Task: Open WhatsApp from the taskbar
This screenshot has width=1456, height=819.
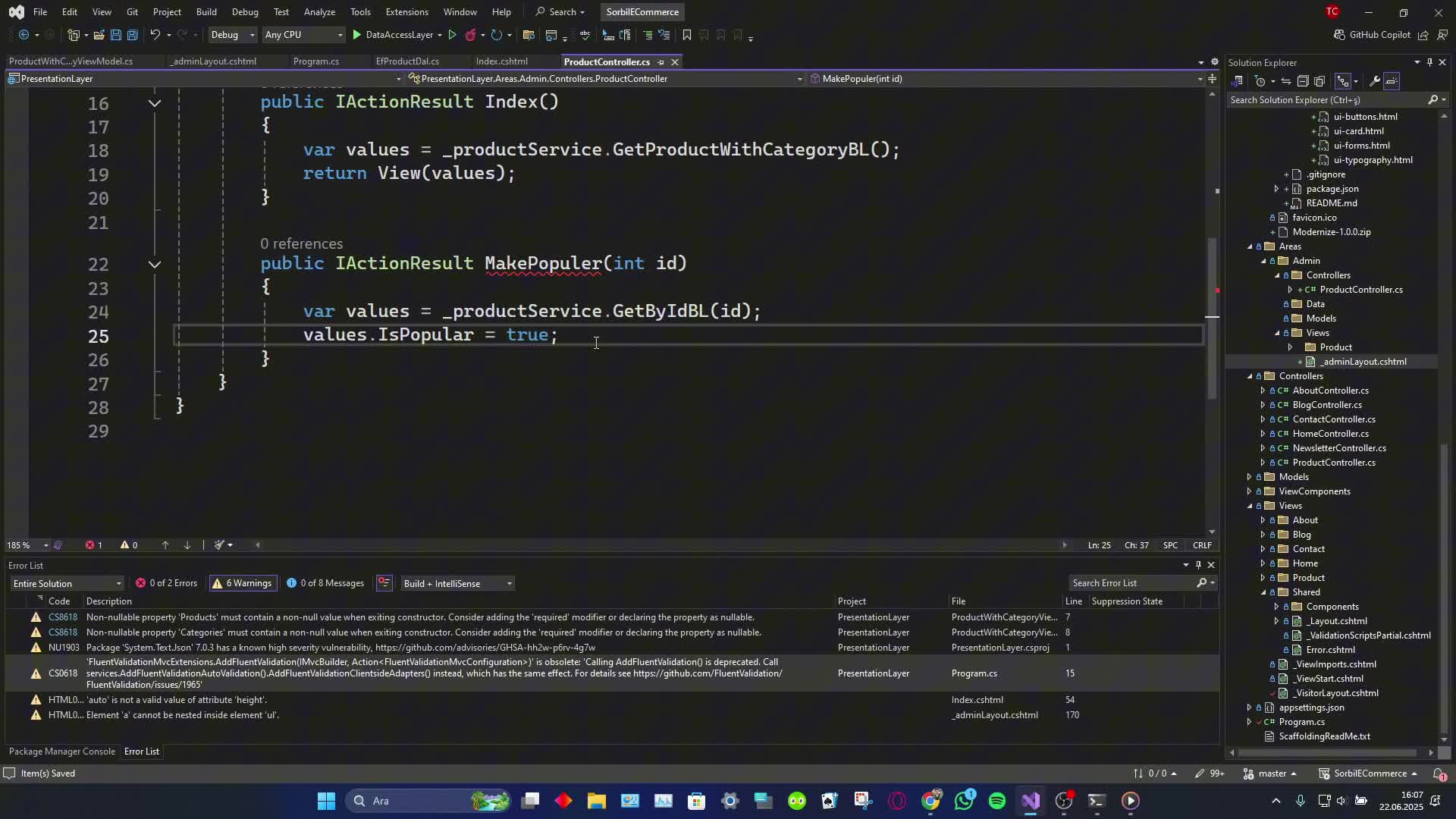Action: point(964,801)
